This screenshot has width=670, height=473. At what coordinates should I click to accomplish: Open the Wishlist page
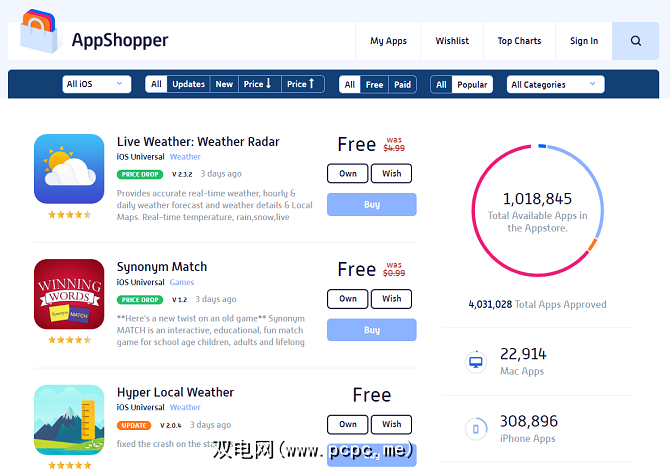click(452, 41)
